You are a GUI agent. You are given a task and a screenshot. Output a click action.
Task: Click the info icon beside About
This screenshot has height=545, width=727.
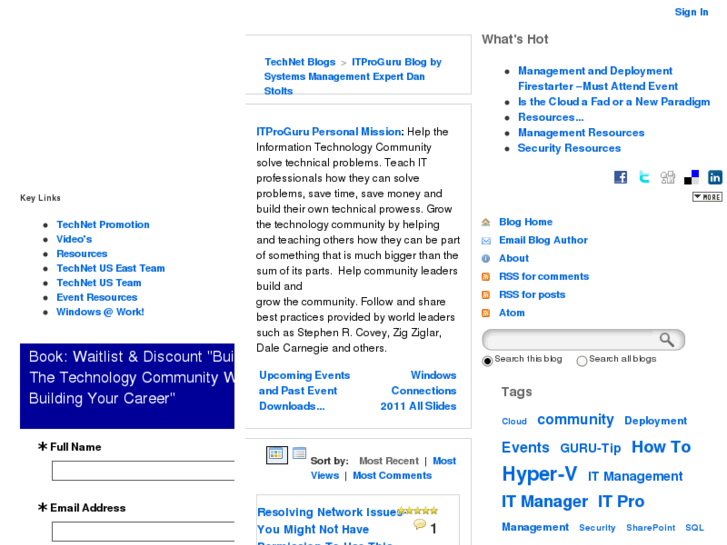pyautogui.click(x=486, y=258)
